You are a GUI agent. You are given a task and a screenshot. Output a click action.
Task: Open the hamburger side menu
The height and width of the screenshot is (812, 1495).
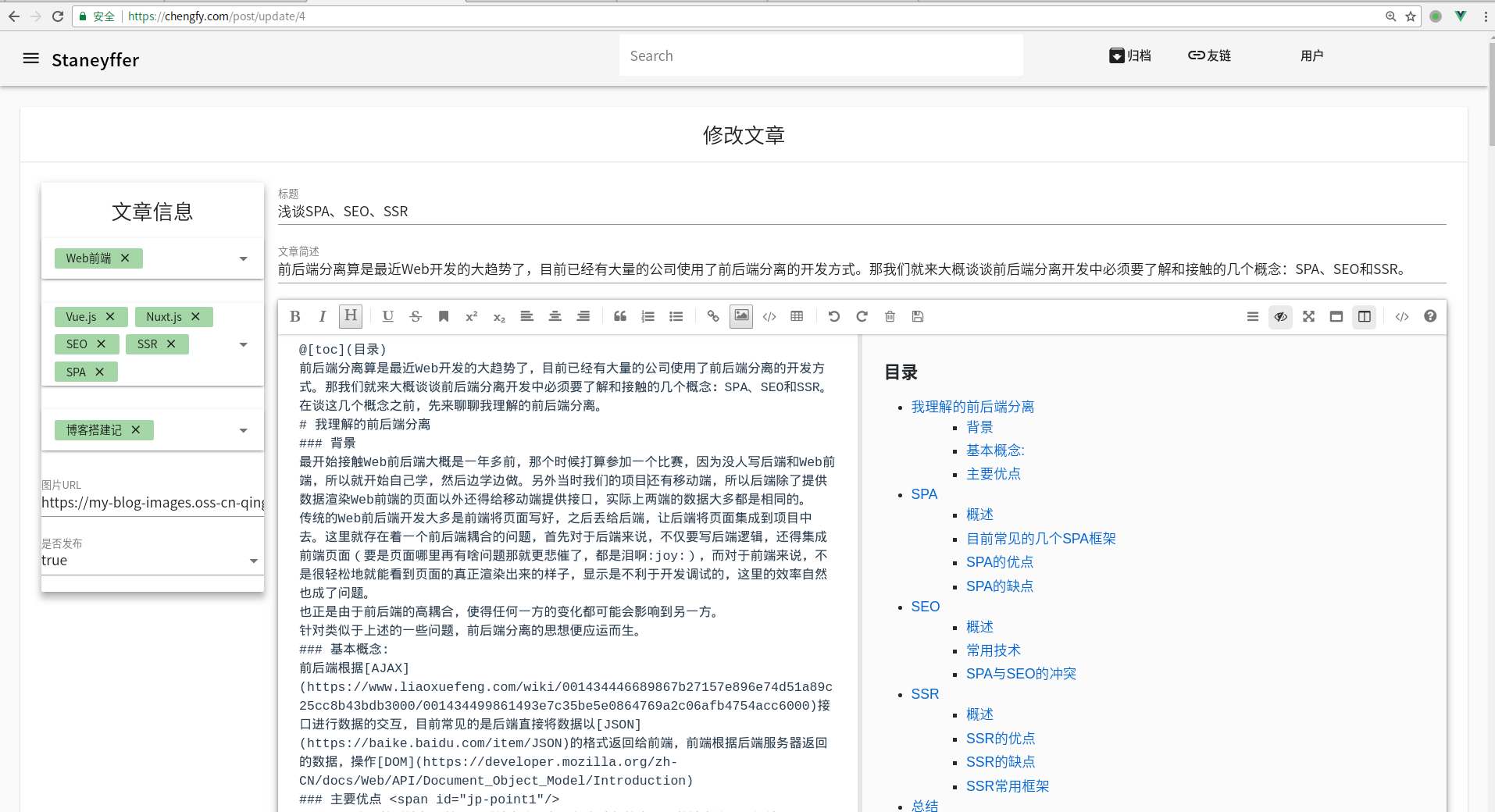tap(31, 59)
